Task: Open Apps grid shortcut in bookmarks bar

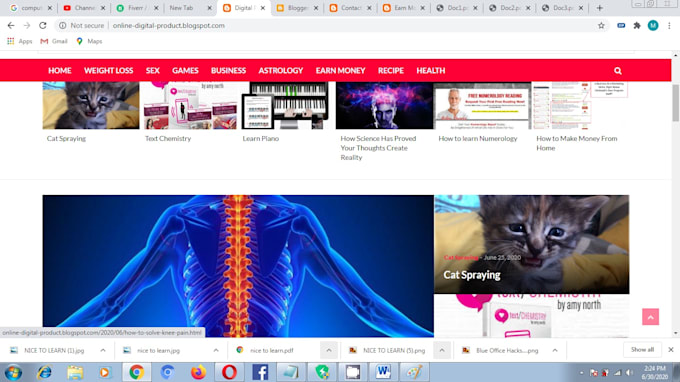Action: [x=20, y=41]
